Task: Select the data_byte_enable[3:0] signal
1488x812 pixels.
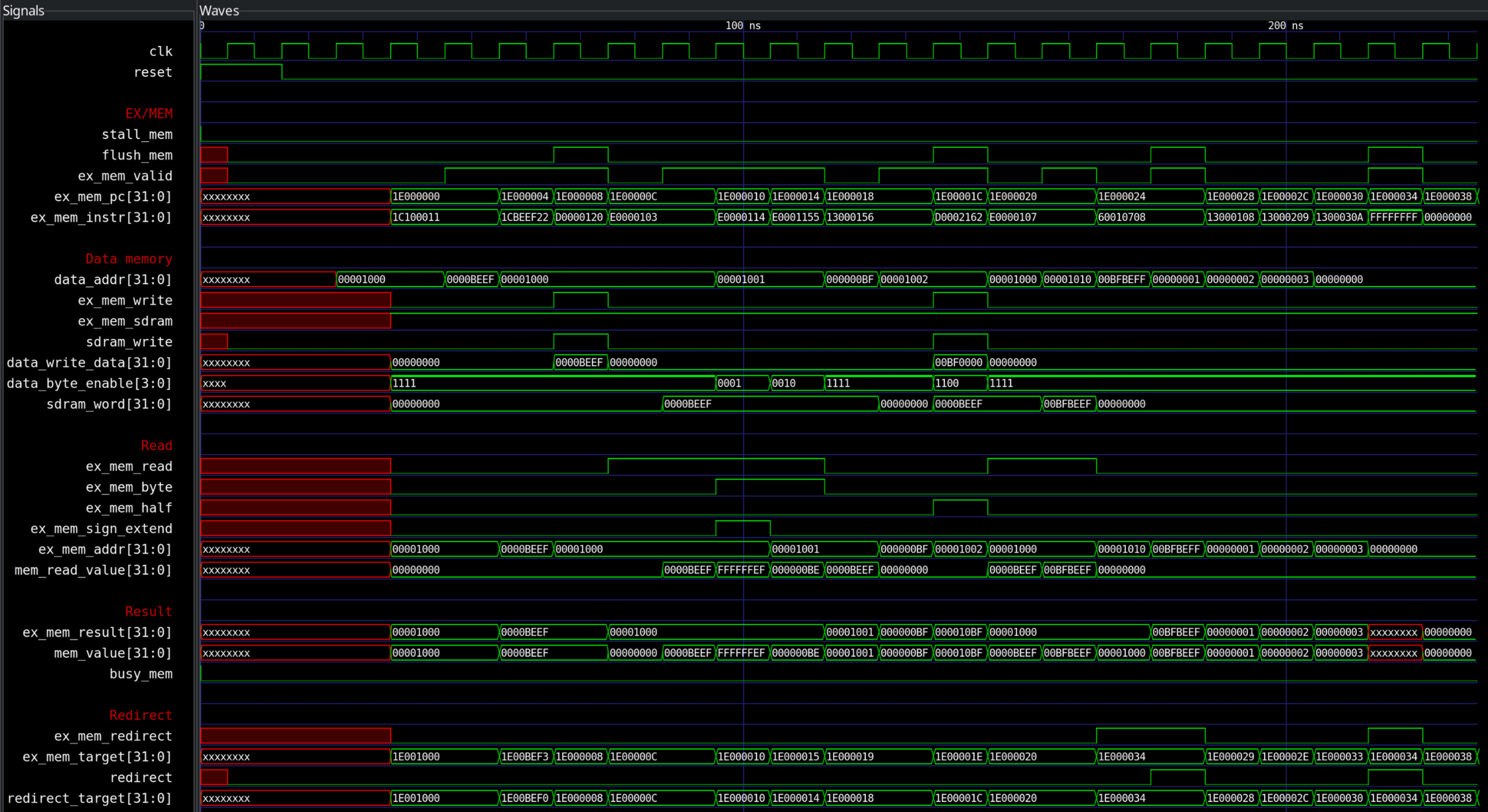Action: pyautogui.click(x=90, y=384)
